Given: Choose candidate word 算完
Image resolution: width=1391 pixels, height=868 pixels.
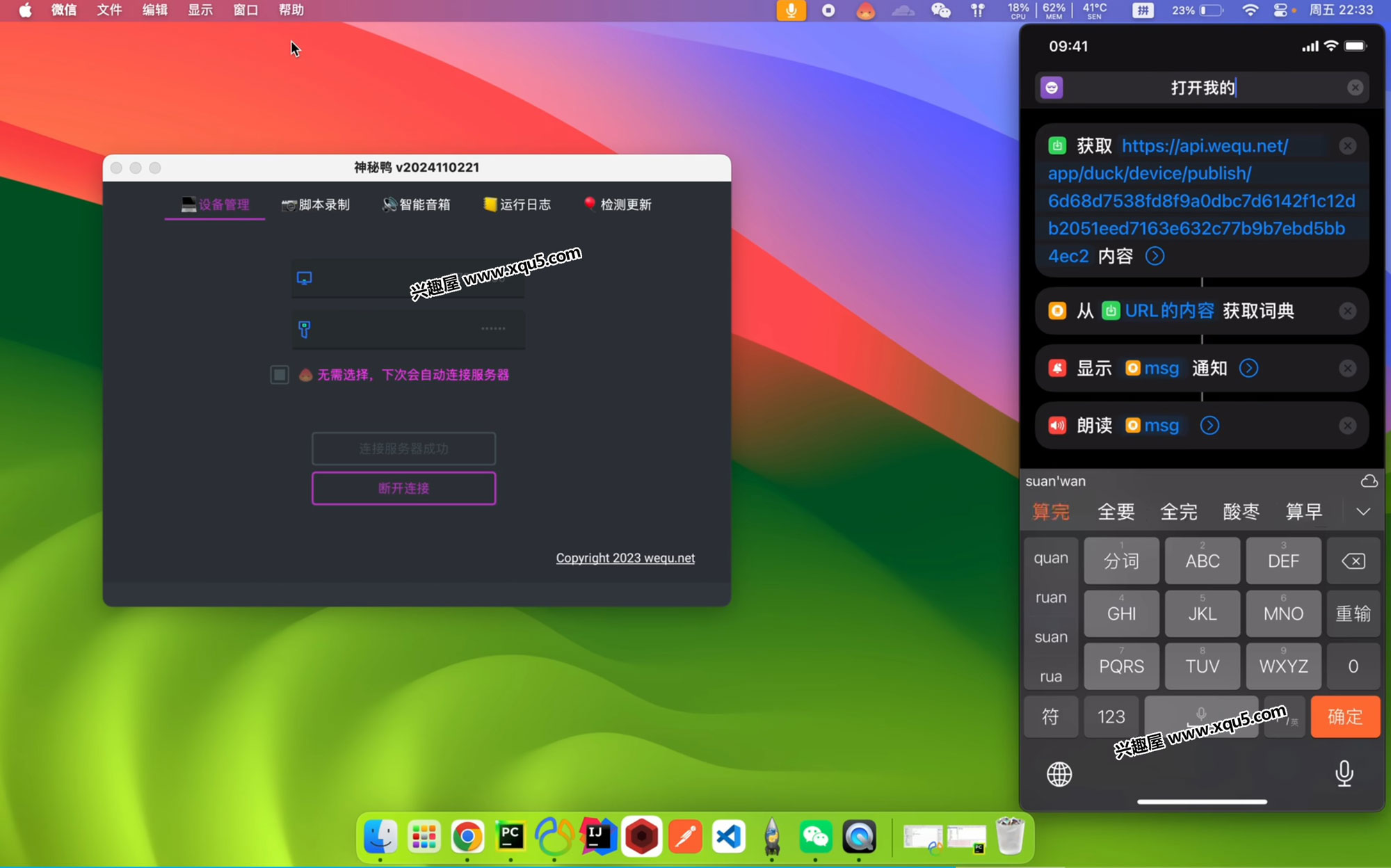Looking at the screenshot, I should [x=1051, y=512].
